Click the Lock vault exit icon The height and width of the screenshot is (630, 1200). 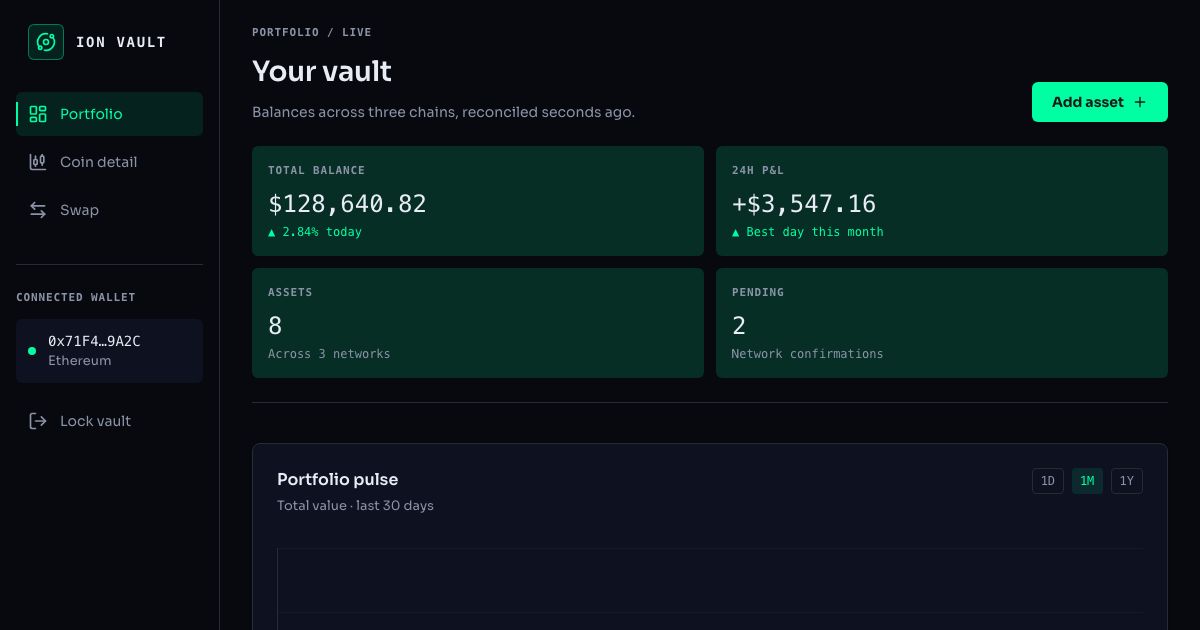tap(38, 421)
